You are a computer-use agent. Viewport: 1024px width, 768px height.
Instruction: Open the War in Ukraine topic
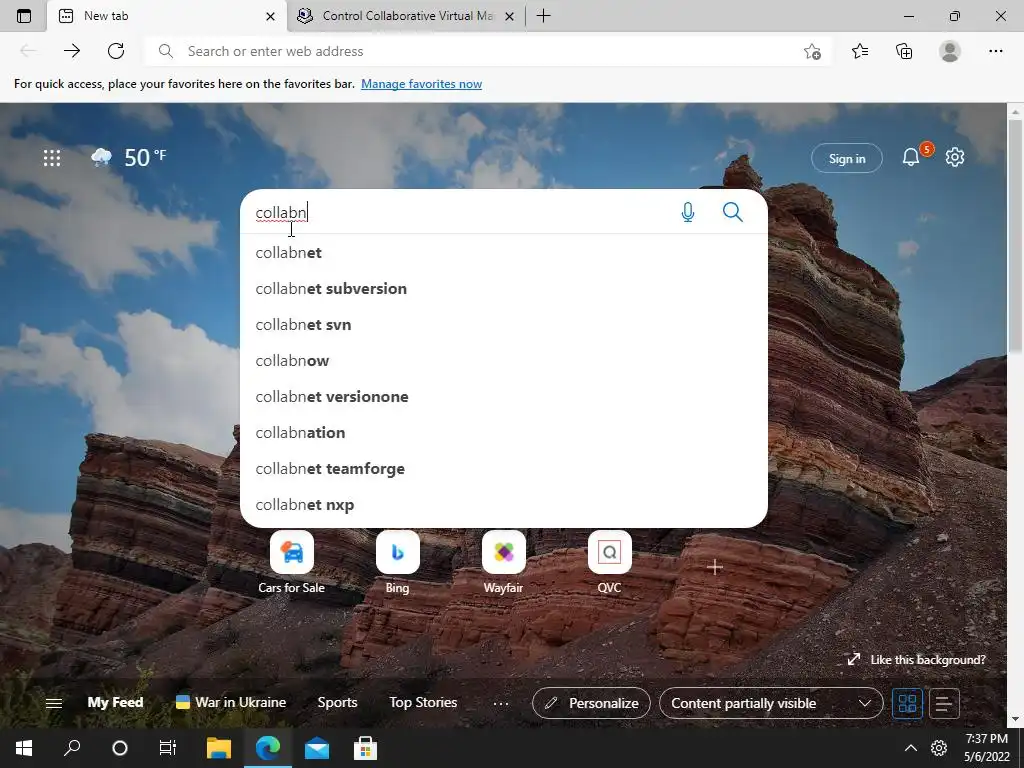tap(231, 703)
